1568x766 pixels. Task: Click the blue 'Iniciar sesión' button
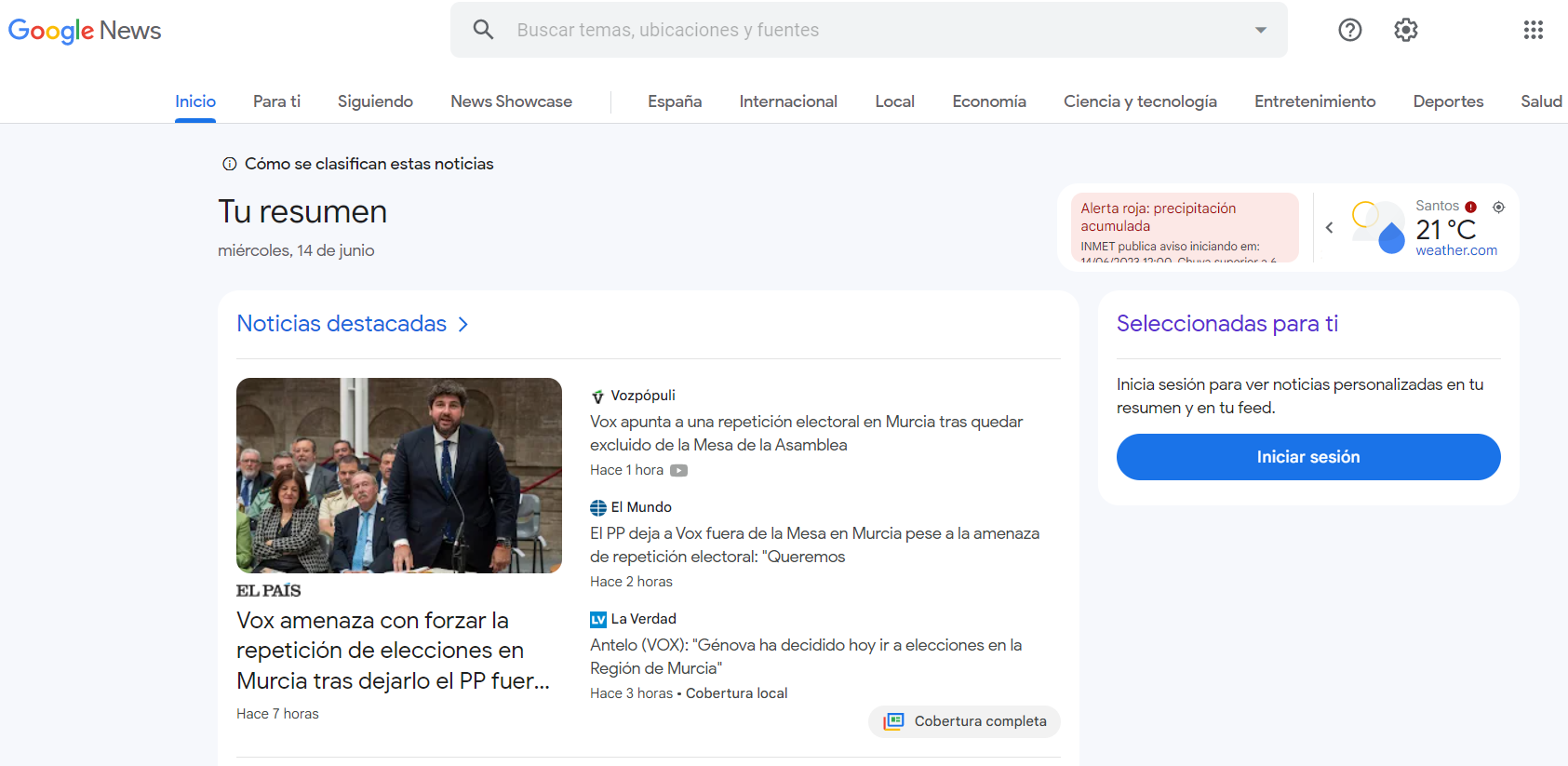click(x=1308, y=457)
